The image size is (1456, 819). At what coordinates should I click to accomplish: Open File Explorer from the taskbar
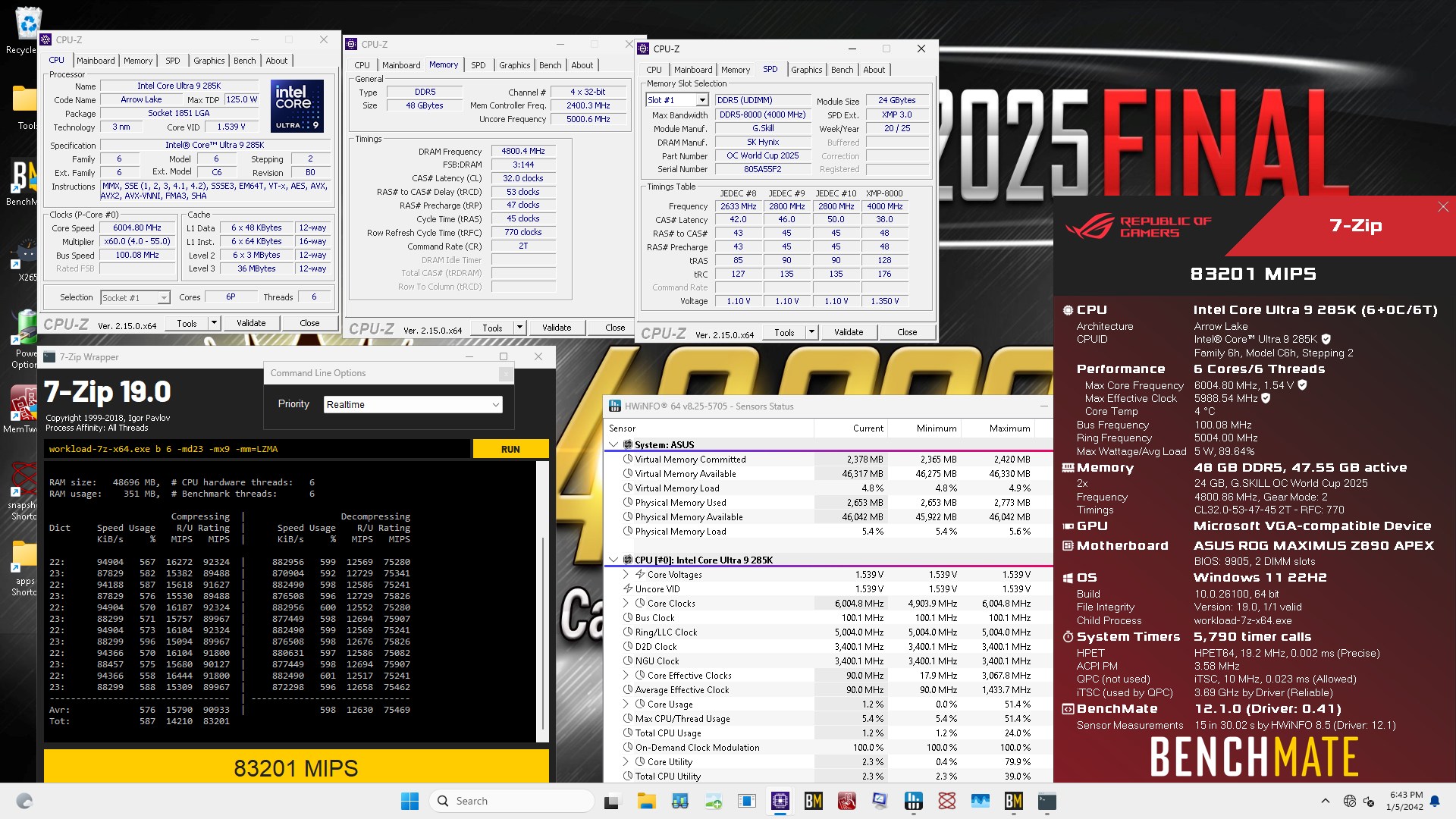click(x=646, y=801)
